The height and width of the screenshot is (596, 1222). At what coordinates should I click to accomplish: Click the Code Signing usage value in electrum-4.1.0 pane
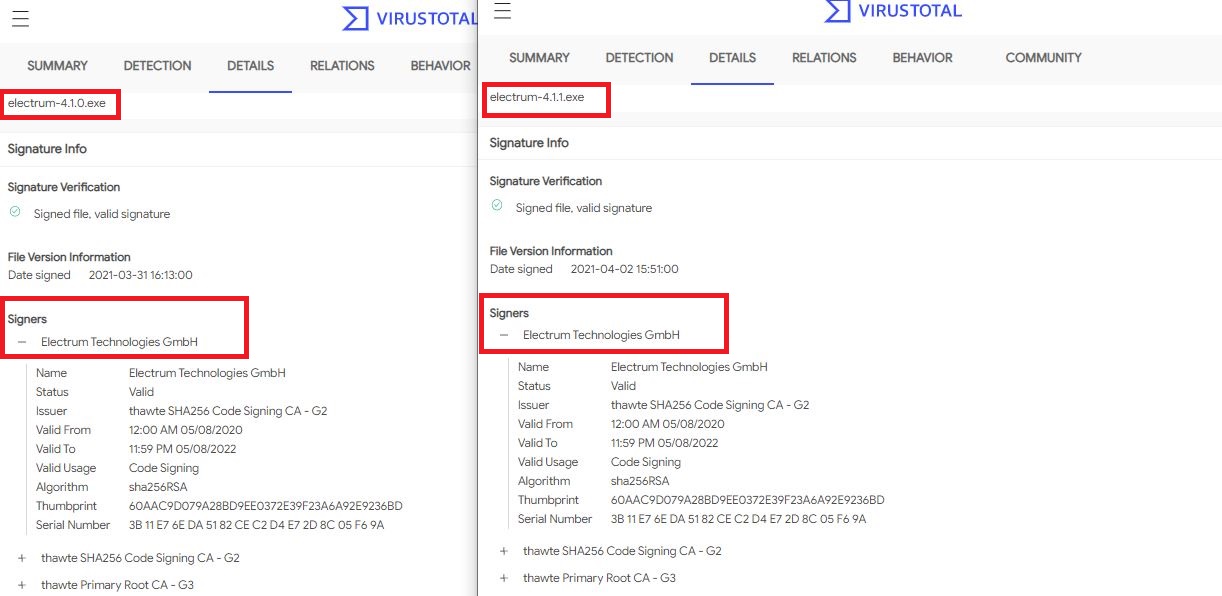164,468
